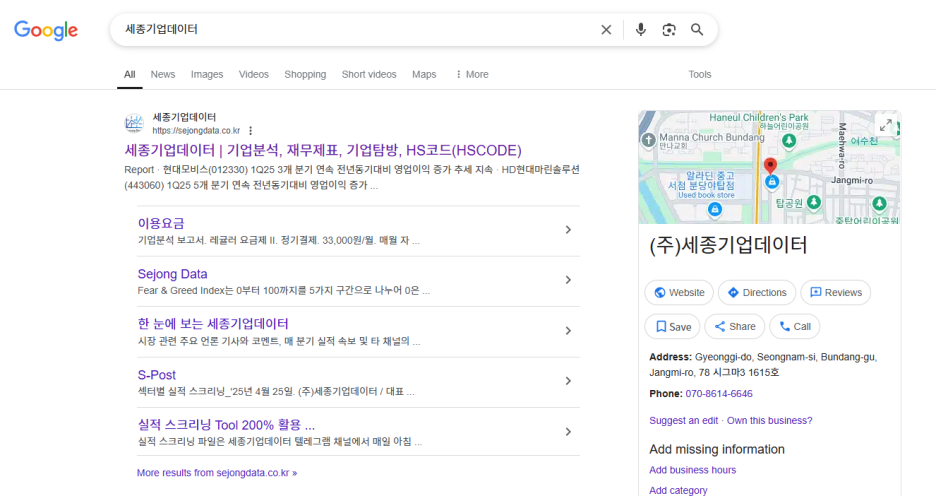Open the Maps tab
936x496 pixels.
point(424,75)
